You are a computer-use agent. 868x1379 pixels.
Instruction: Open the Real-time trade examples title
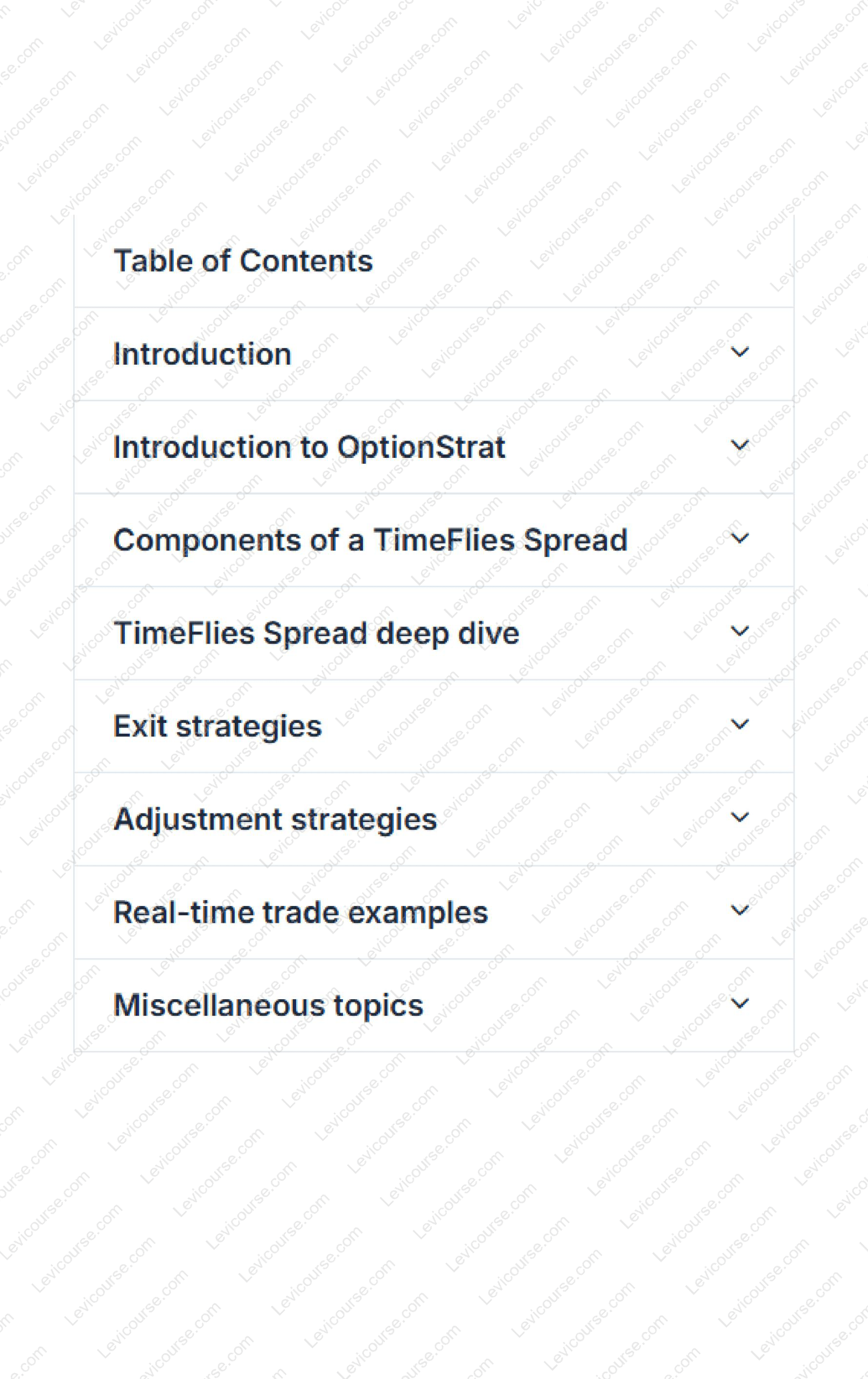[x=300, y=913]
